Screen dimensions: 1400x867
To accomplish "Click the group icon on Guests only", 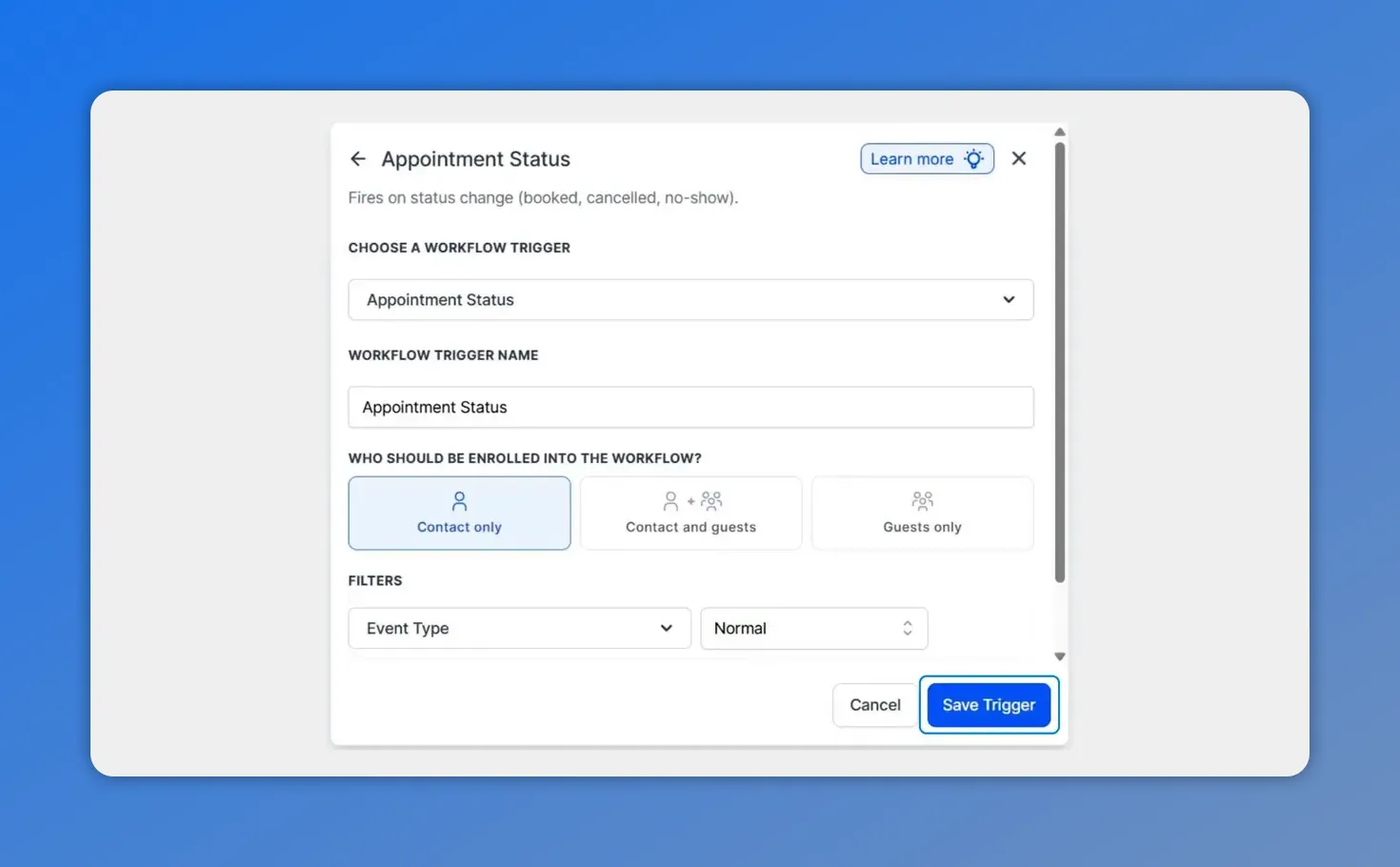I will pyautogui.click(x=921, y=500).
